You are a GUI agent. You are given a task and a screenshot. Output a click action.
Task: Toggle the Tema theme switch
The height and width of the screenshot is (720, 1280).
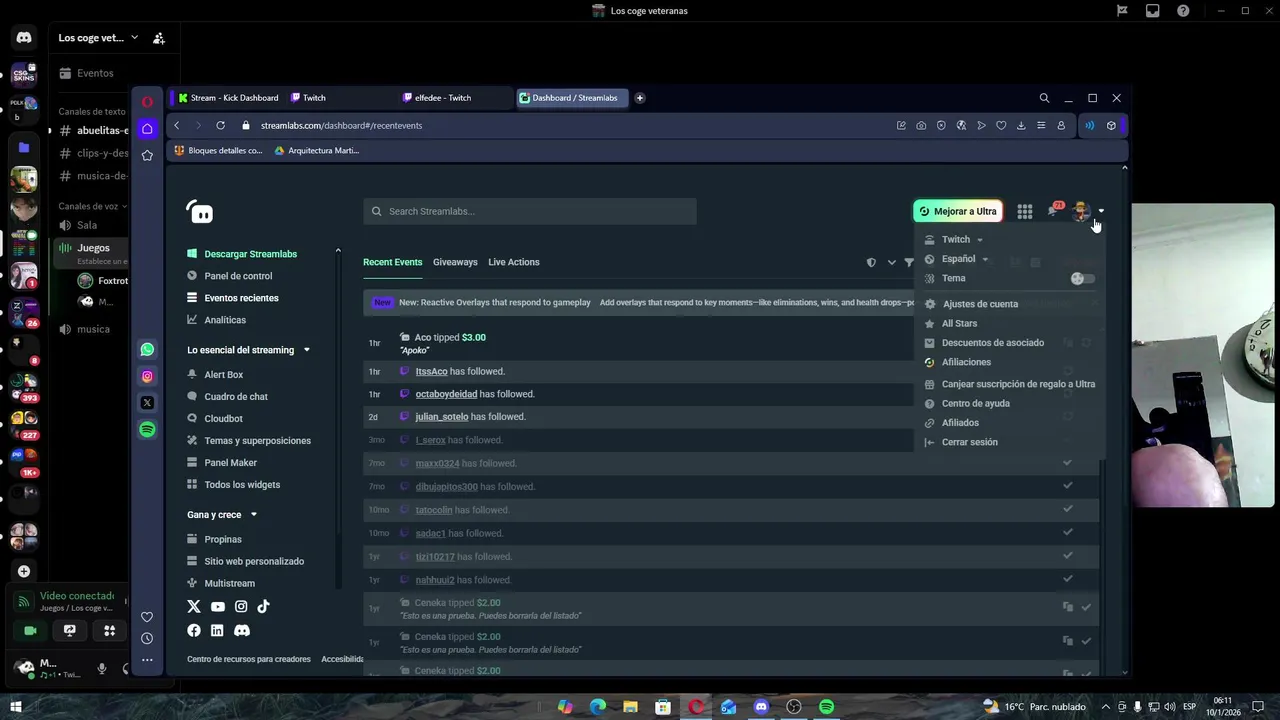point(1082,279)
